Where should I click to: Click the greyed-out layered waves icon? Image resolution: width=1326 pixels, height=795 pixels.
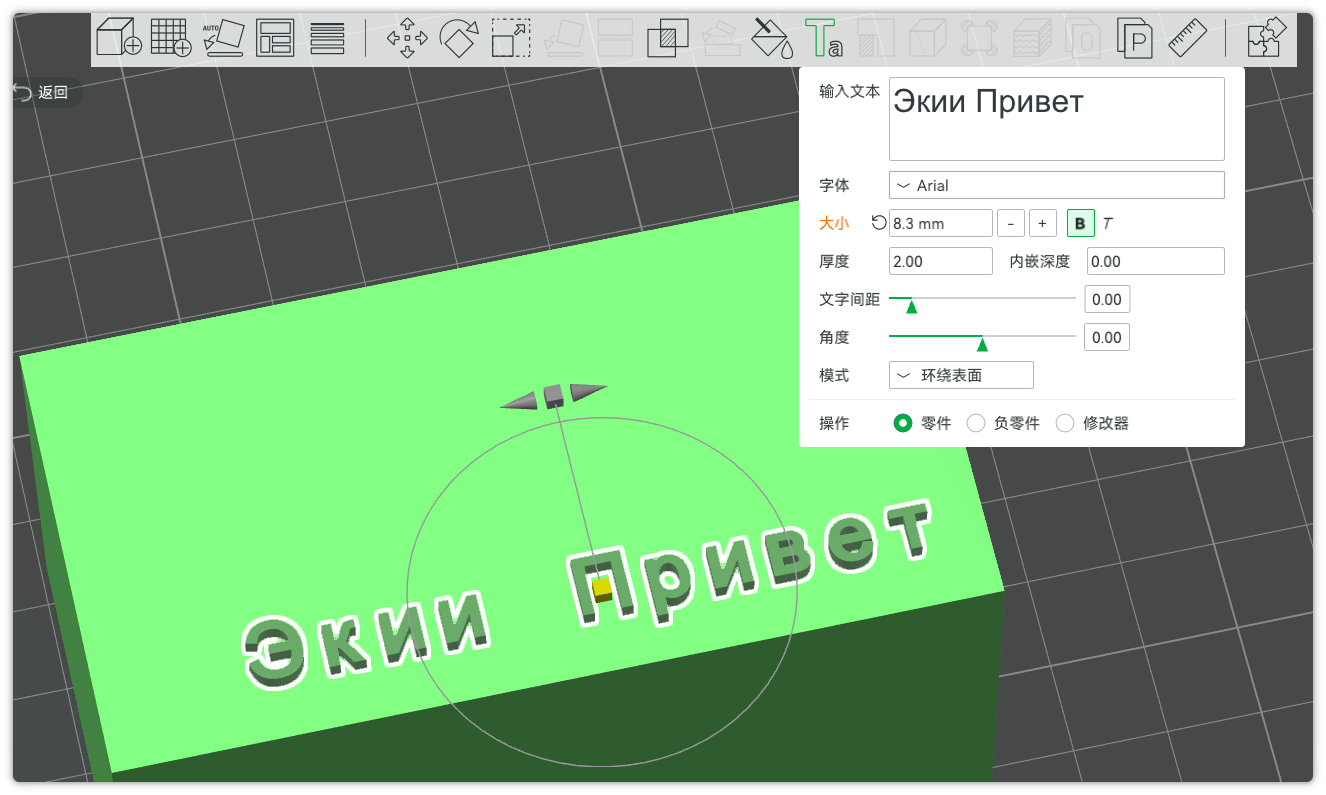[1031, 39]
